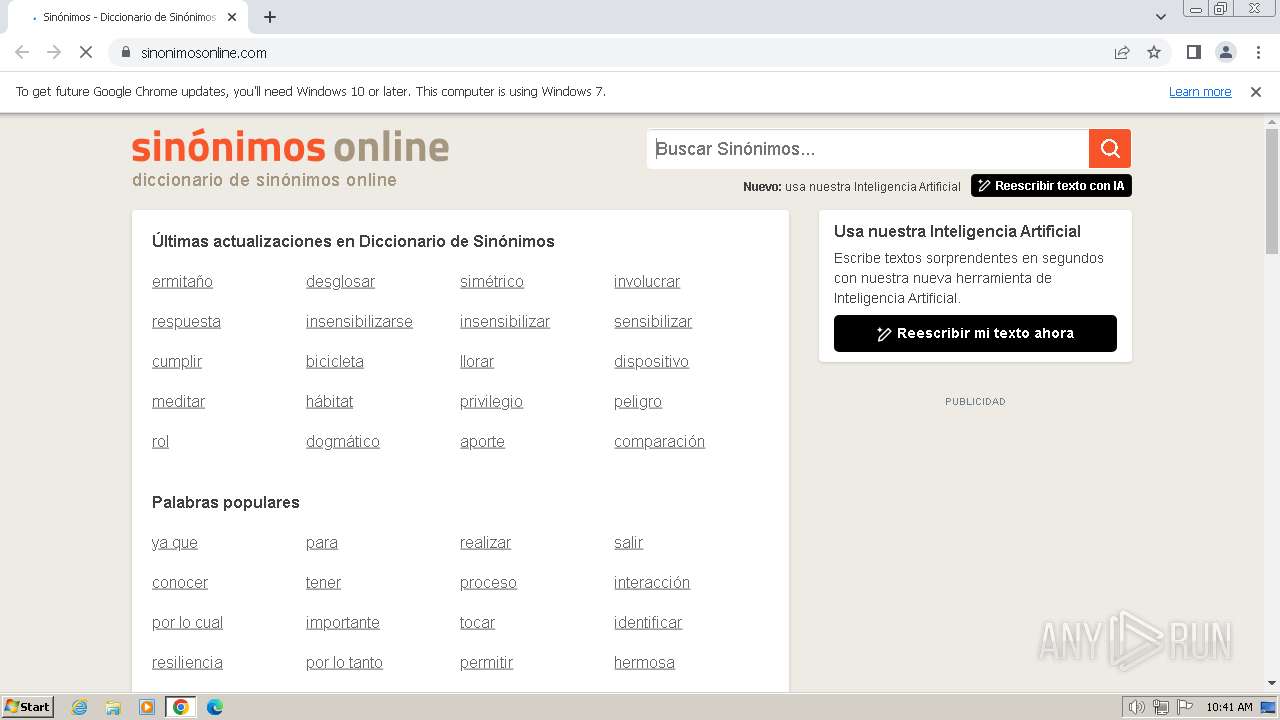
Task: Dismiss the Chrome update notification bar
Action: [1256, 91]
